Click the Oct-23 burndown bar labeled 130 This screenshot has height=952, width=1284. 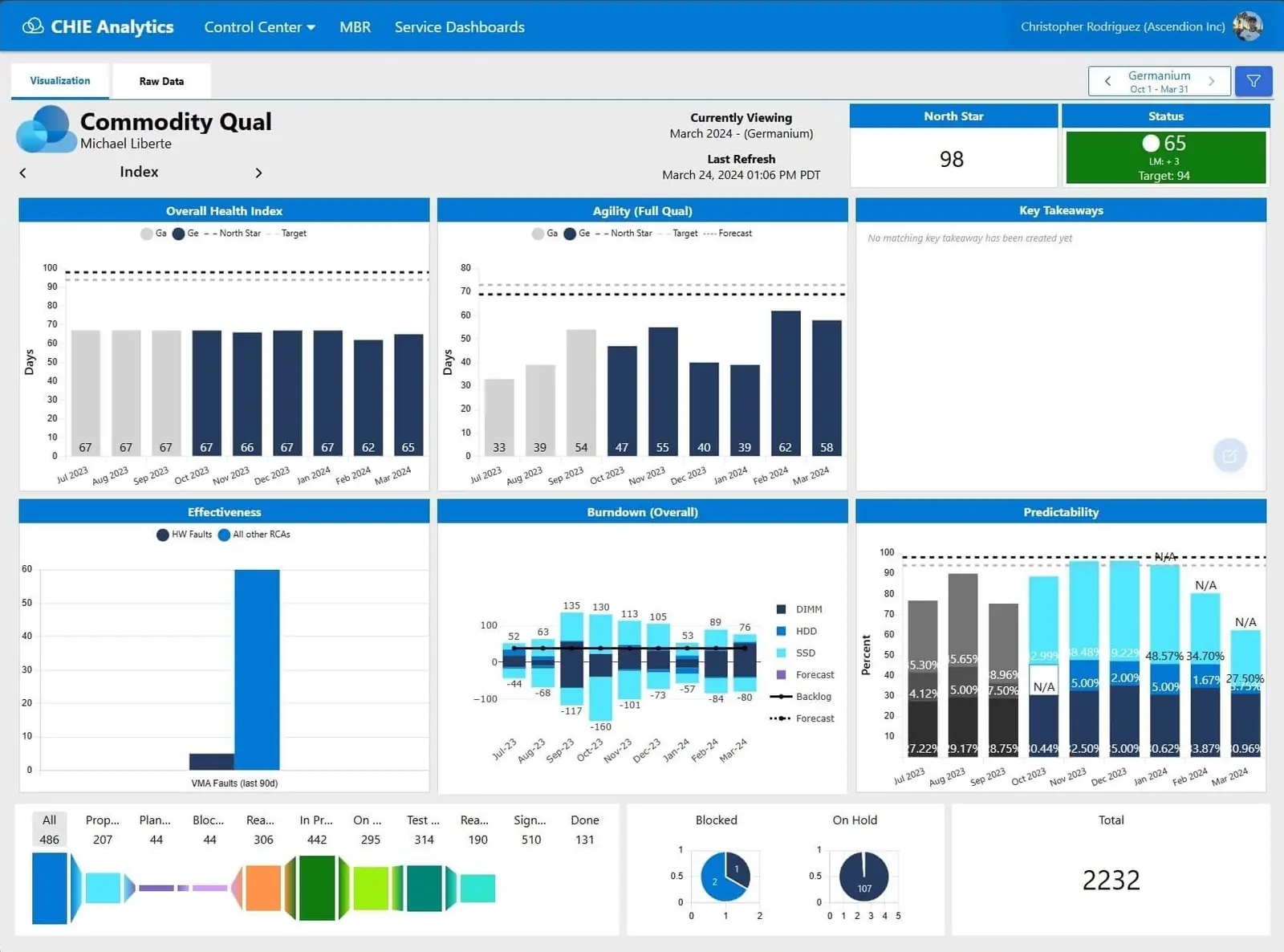[600, 668]
